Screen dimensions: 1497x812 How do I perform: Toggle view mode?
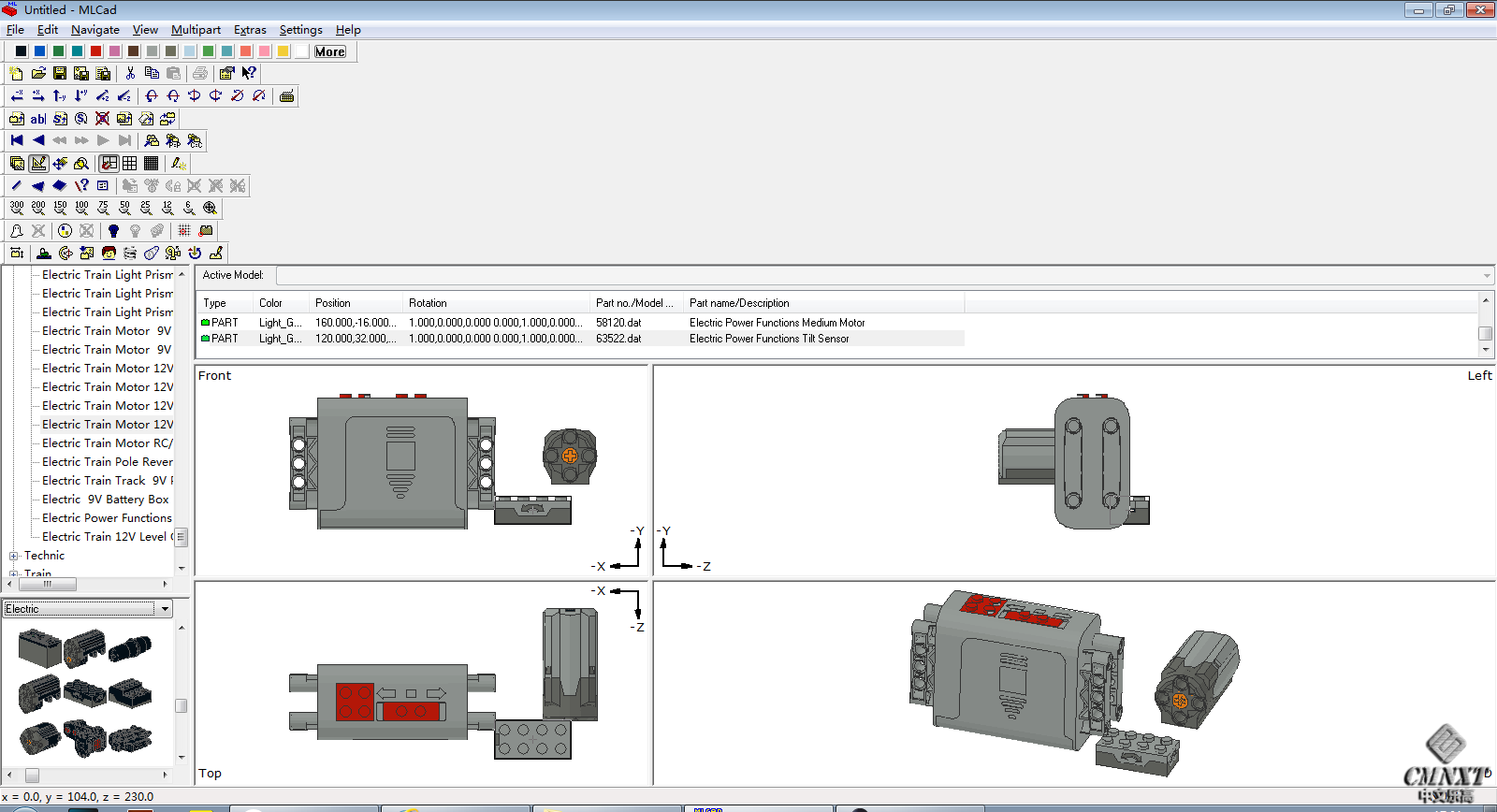point(17,163)
